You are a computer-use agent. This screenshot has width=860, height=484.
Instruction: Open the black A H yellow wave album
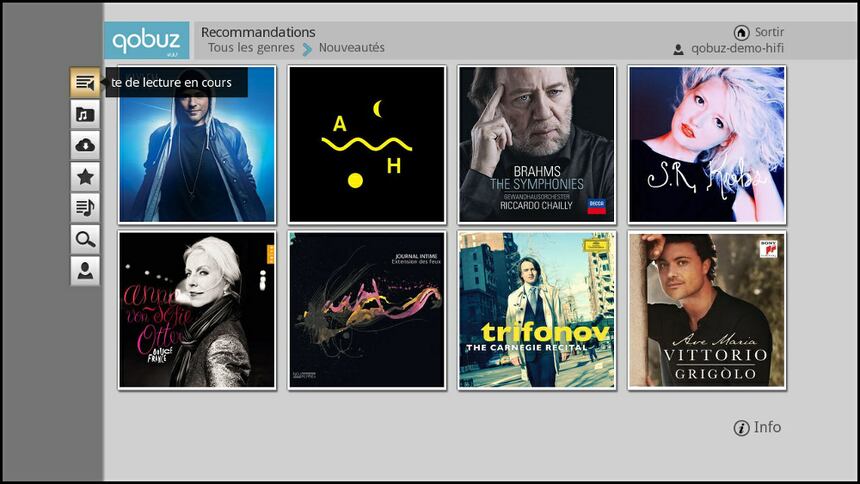pos(367,144)
